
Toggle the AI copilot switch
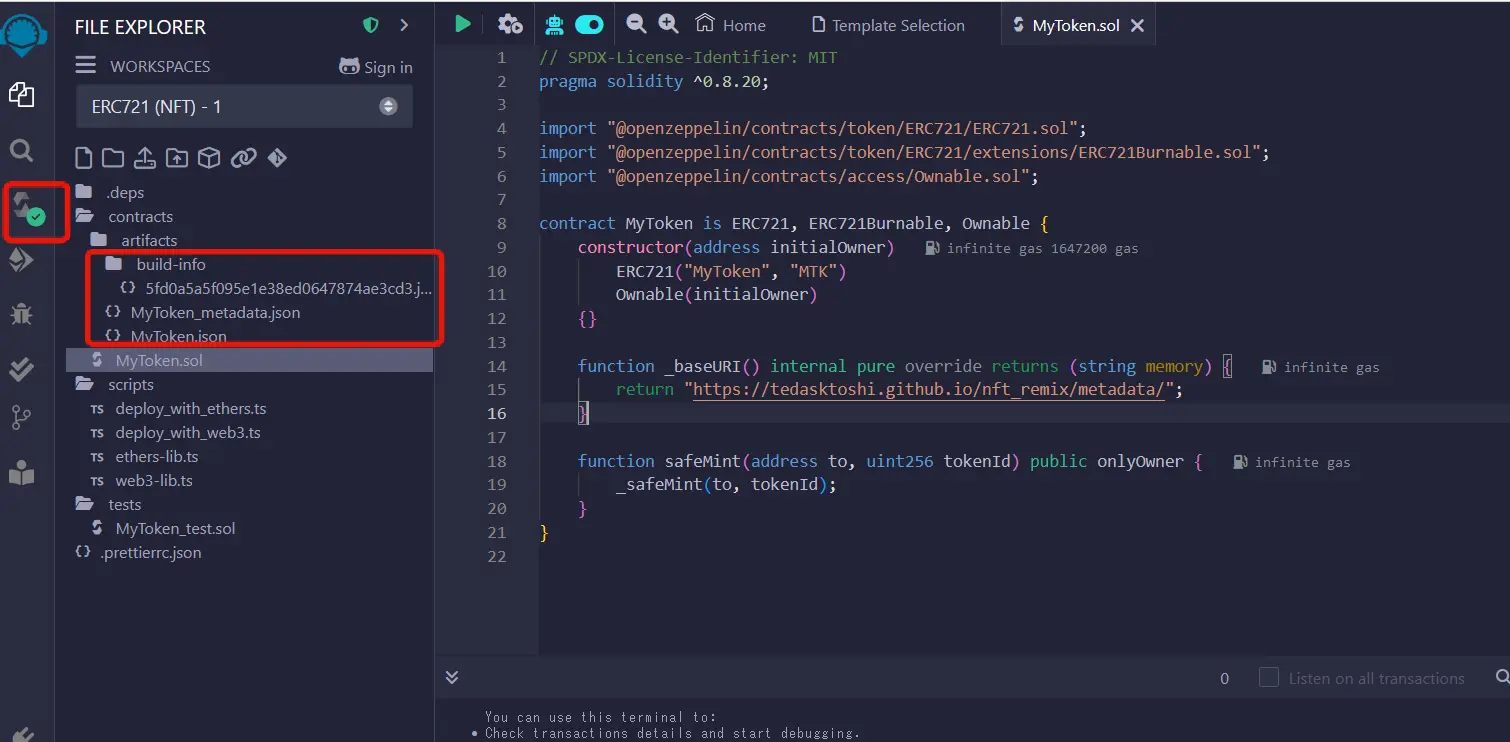coord(590,24)
